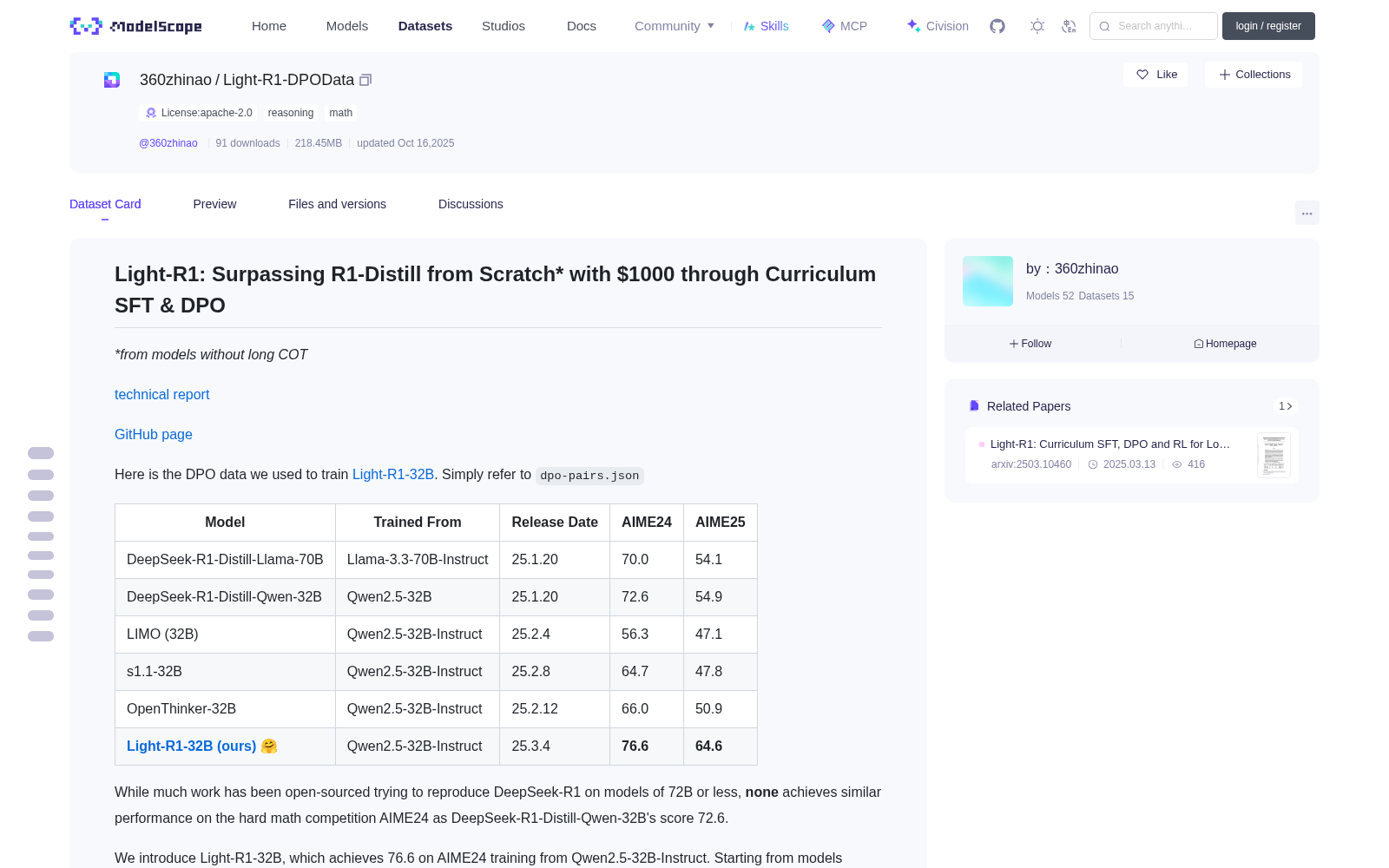
Task: Add dataset to Collections
Action: [1254, 75]
